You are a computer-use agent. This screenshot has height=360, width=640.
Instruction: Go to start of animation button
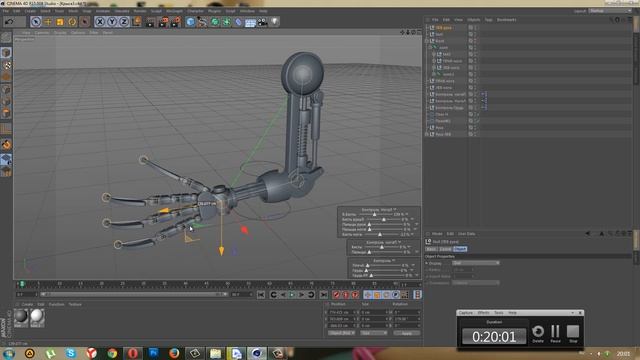[261, 295]
